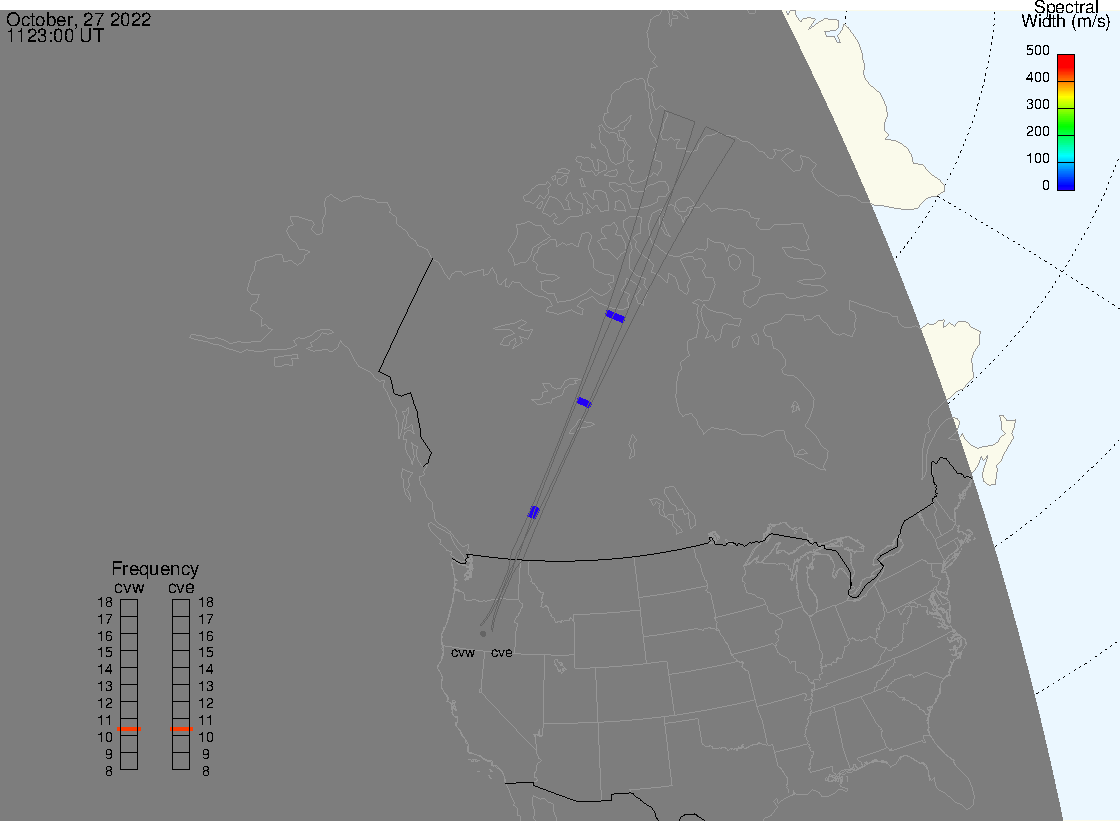Click the 400 label on the color scale
This screenshot has height=821, width=1120.
click(1037, 77)
